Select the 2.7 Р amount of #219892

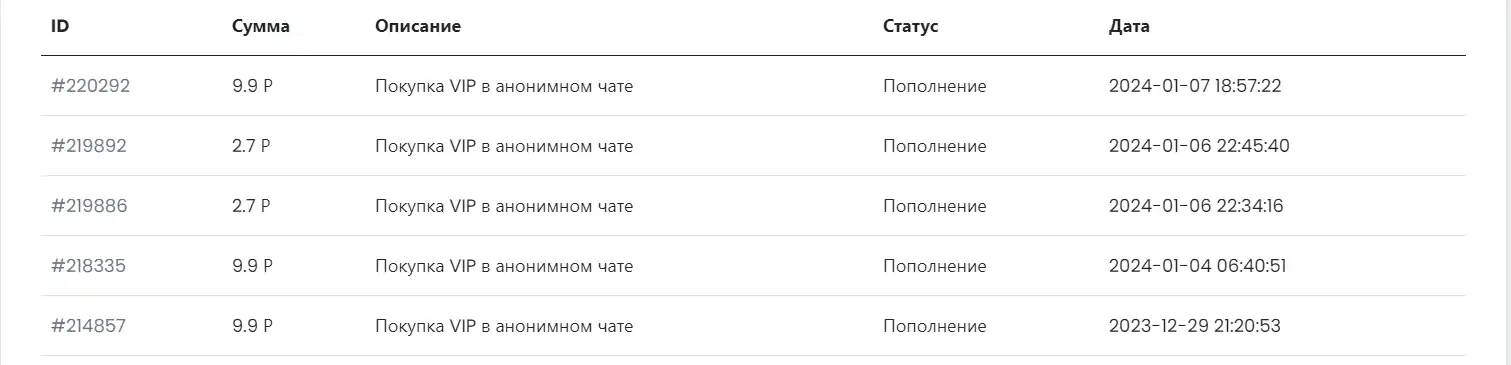tap(252, 146)
